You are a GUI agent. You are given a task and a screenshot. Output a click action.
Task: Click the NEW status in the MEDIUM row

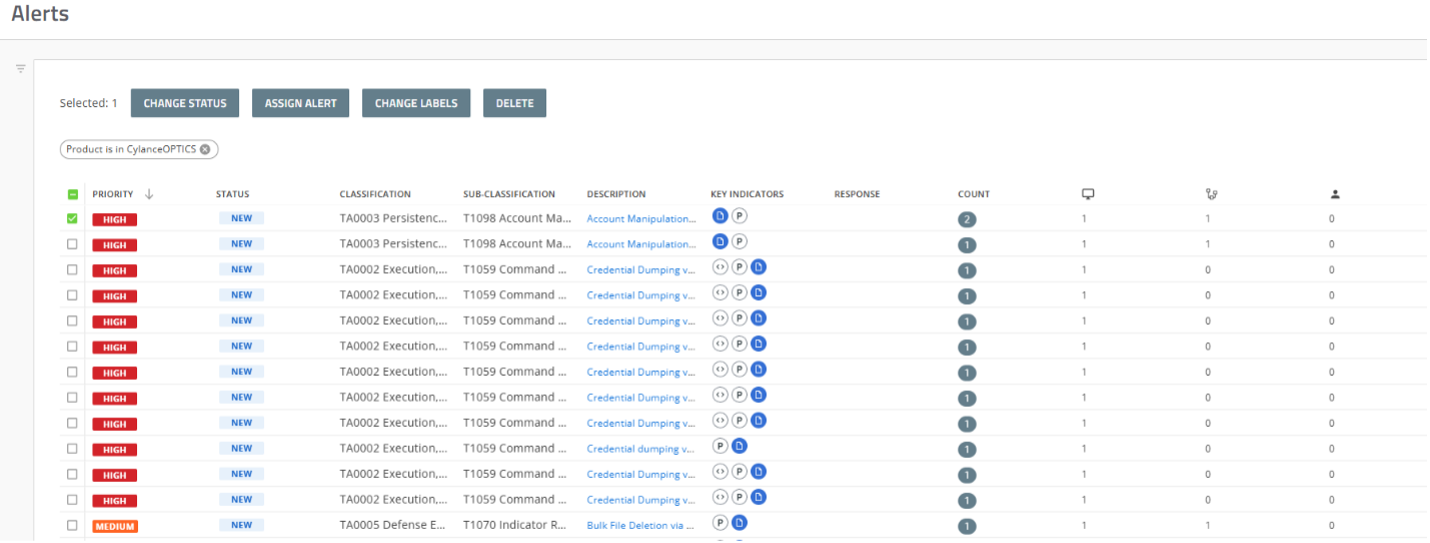tap(242, 525)
